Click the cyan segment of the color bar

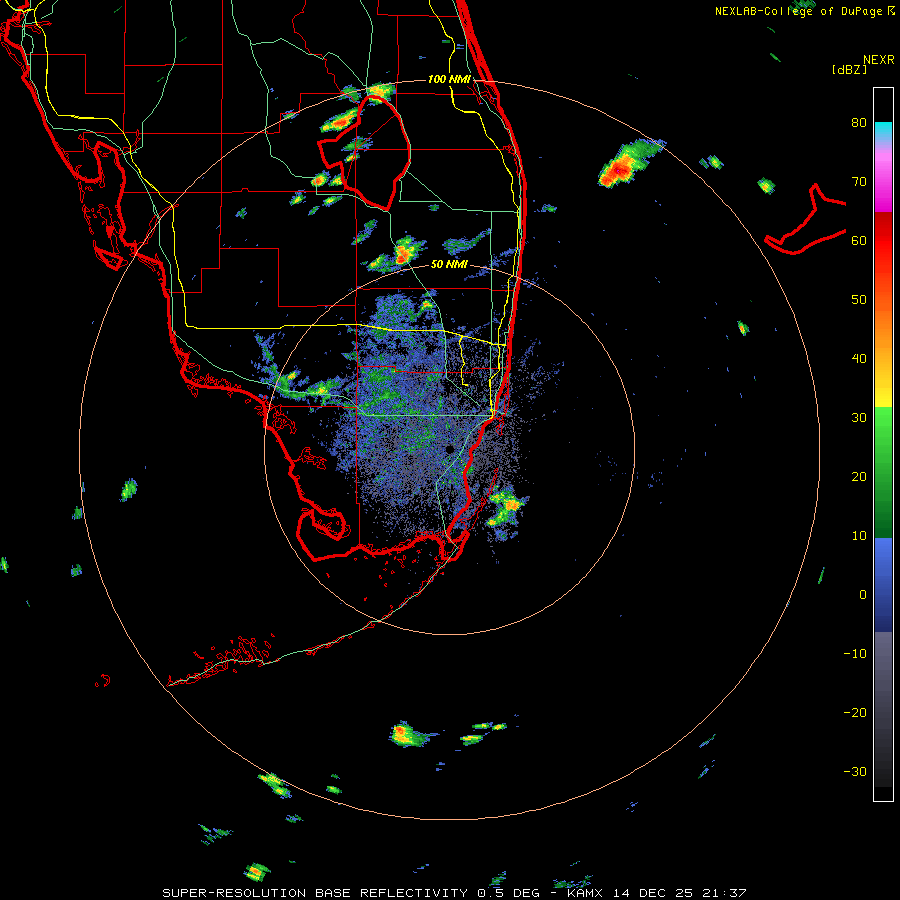883,131
